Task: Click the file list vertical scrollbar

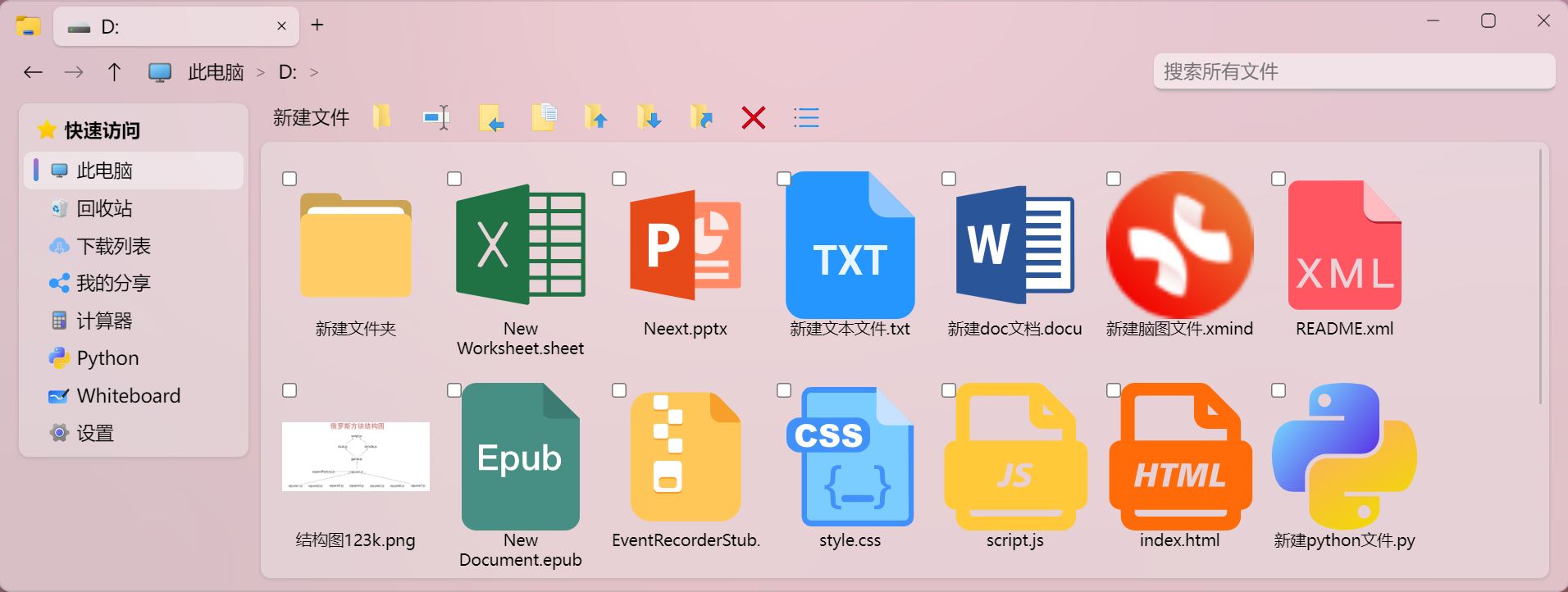Action: click(1541, 277)
